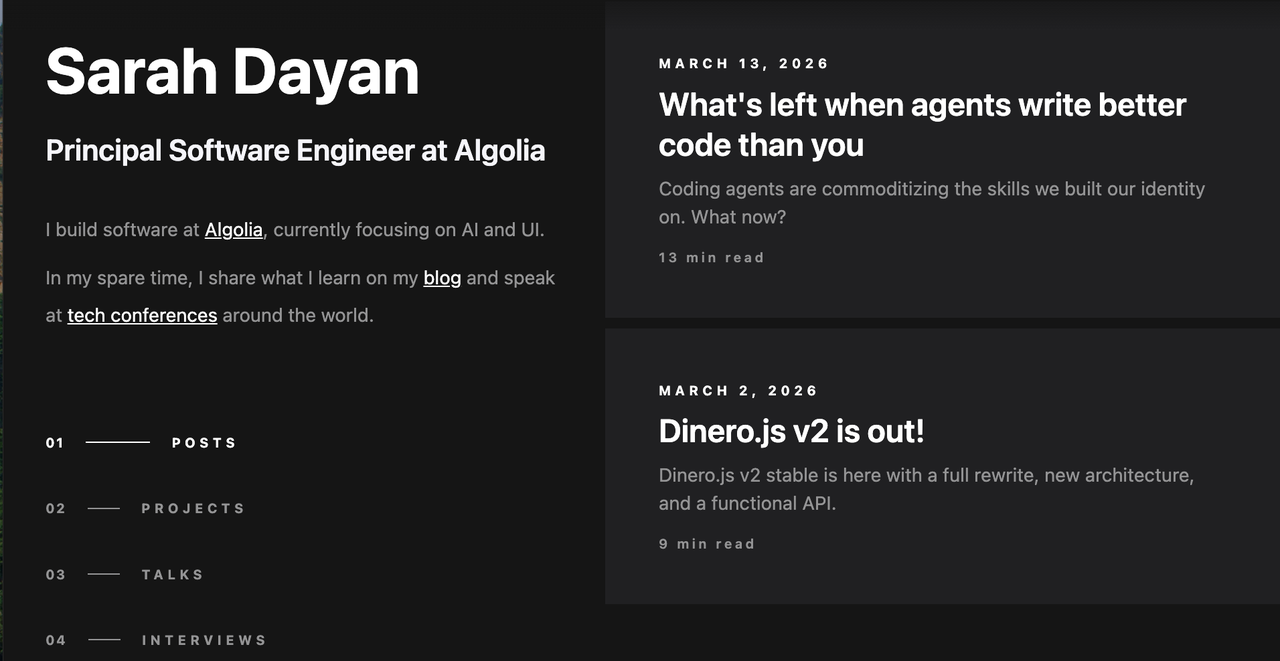Viewport: 1280px width, 661px height.
Task: Click the March 13, 2026 post date
Action: tap(744, 64)
